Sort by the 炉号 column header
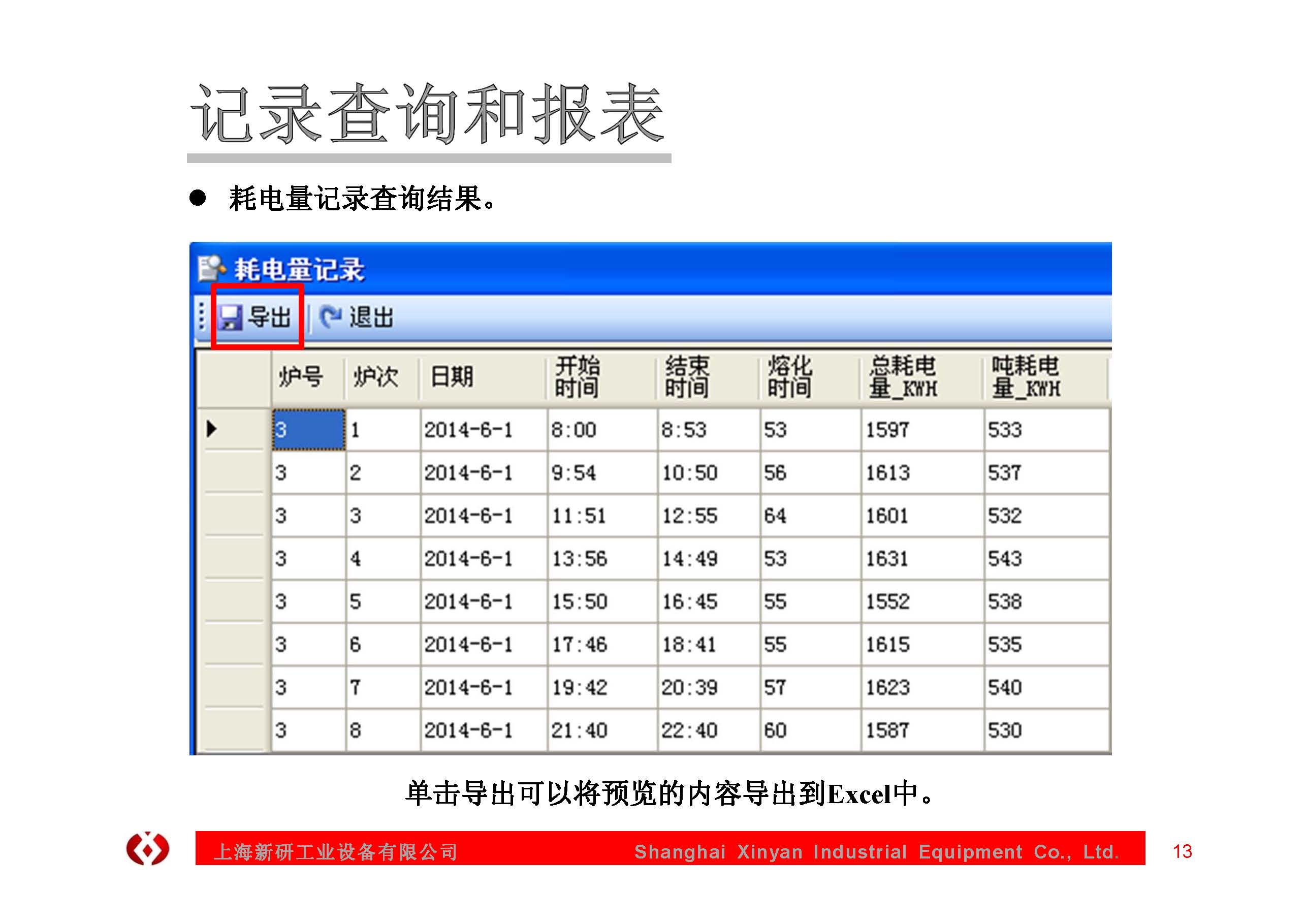This screenshot has height=924, width=1307. [308, 377]
